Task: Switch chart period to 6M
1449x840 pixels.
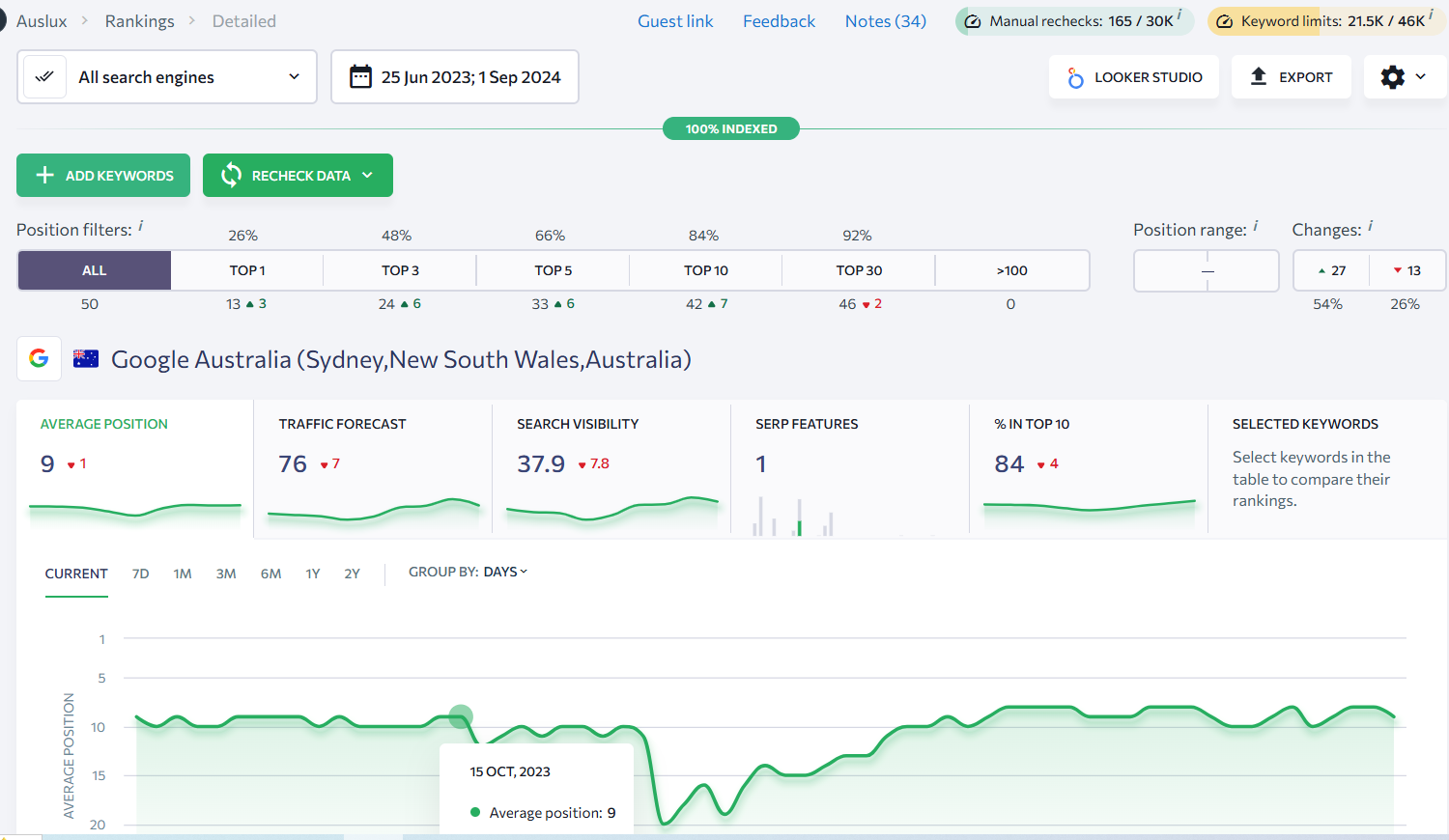Action: pyautogui.click(x=270, y=574)
